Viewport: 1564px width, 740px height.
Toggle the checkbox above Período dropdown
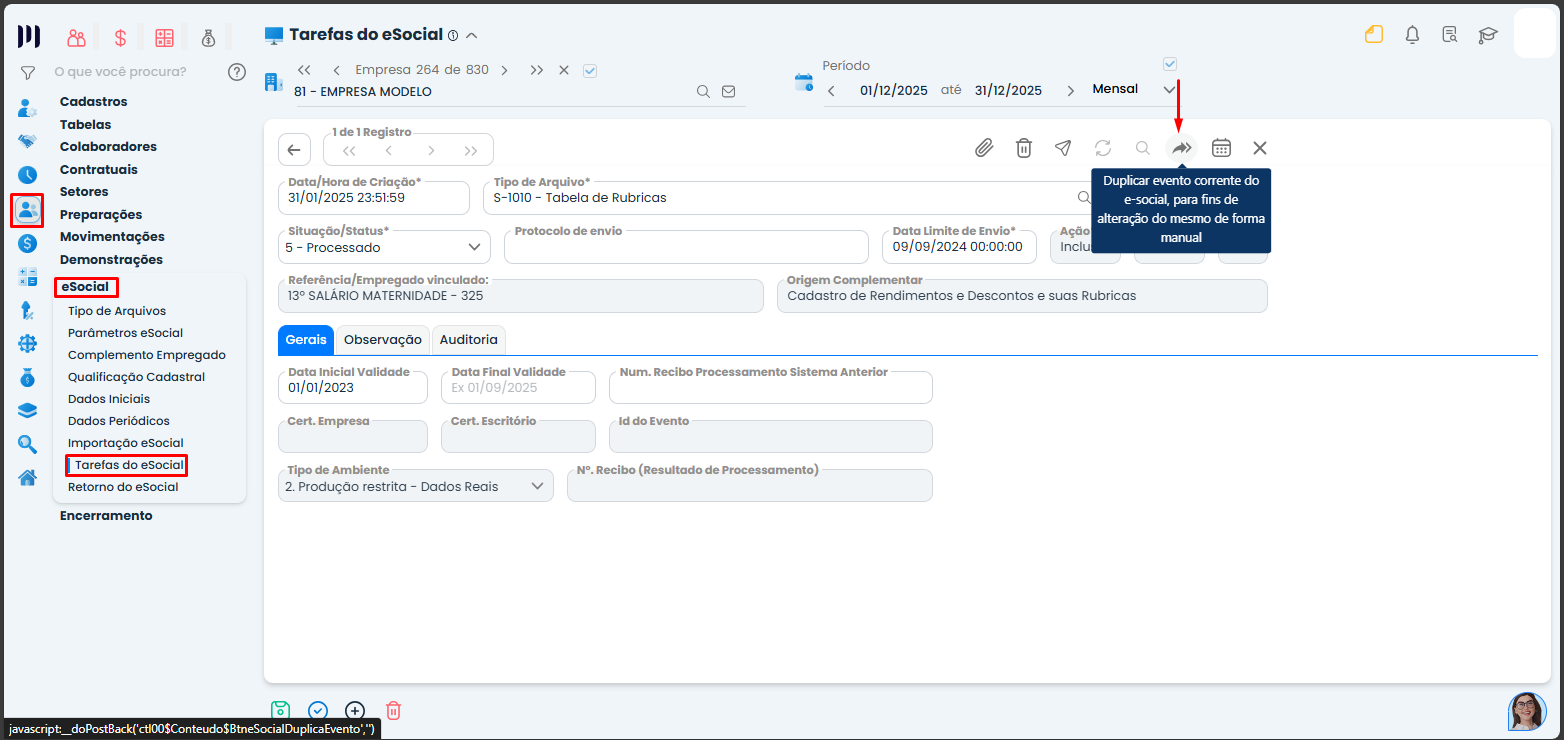(x=1170, y=64)
